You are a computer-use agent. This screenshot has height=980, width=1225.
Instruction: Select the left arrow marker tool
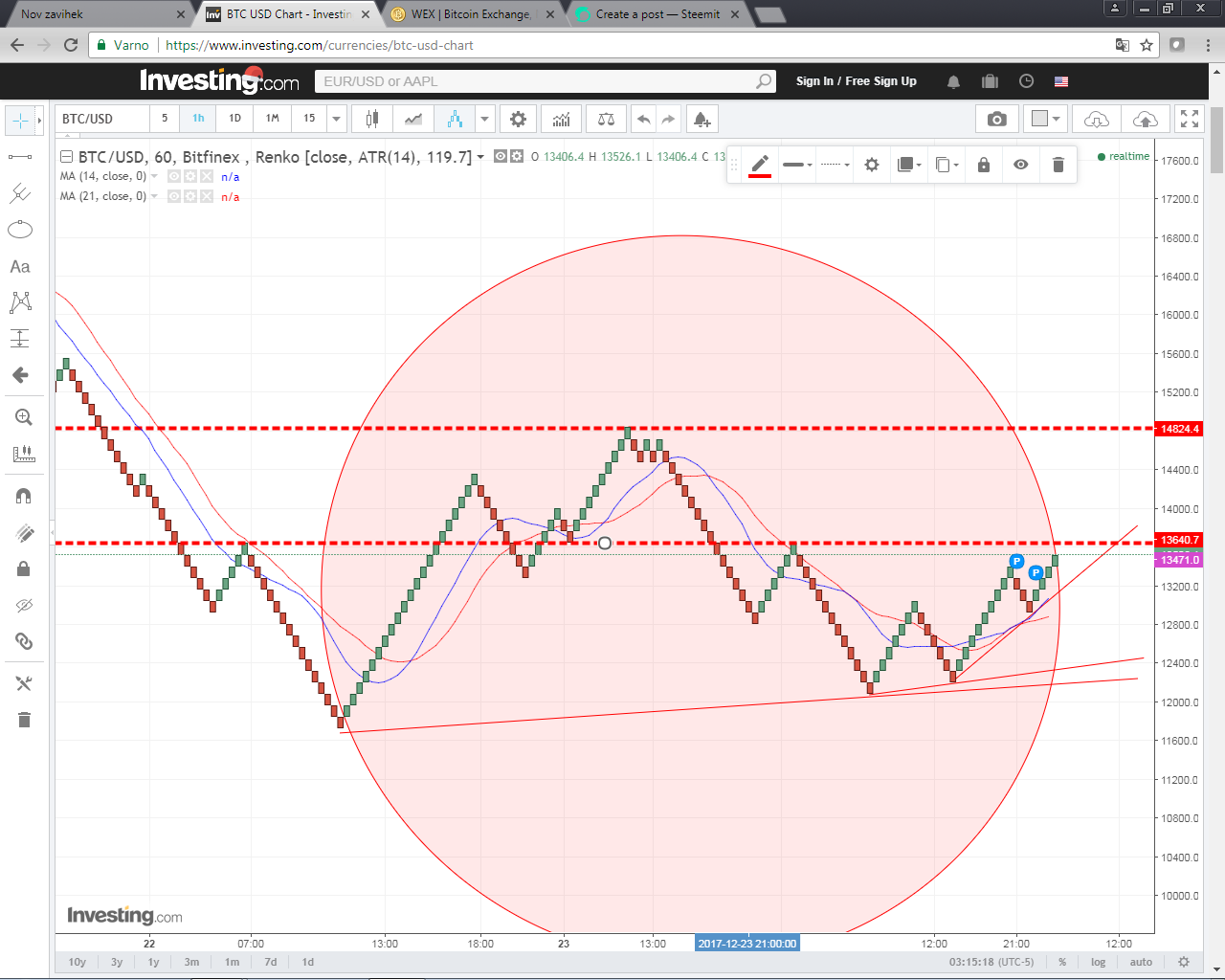(20, 375)
